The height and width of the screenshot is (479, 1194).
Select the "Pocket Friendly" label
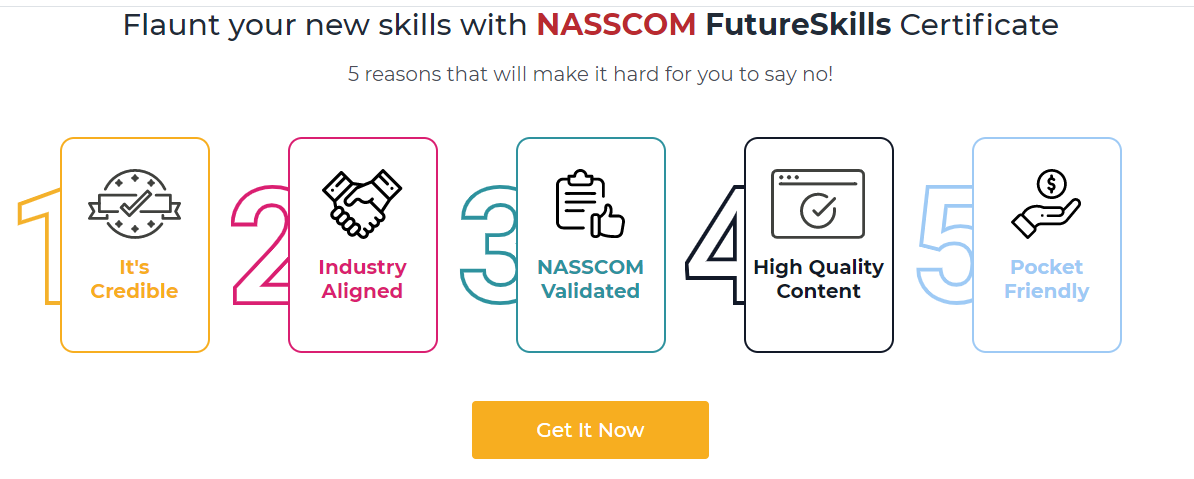tap(1046, 279)
